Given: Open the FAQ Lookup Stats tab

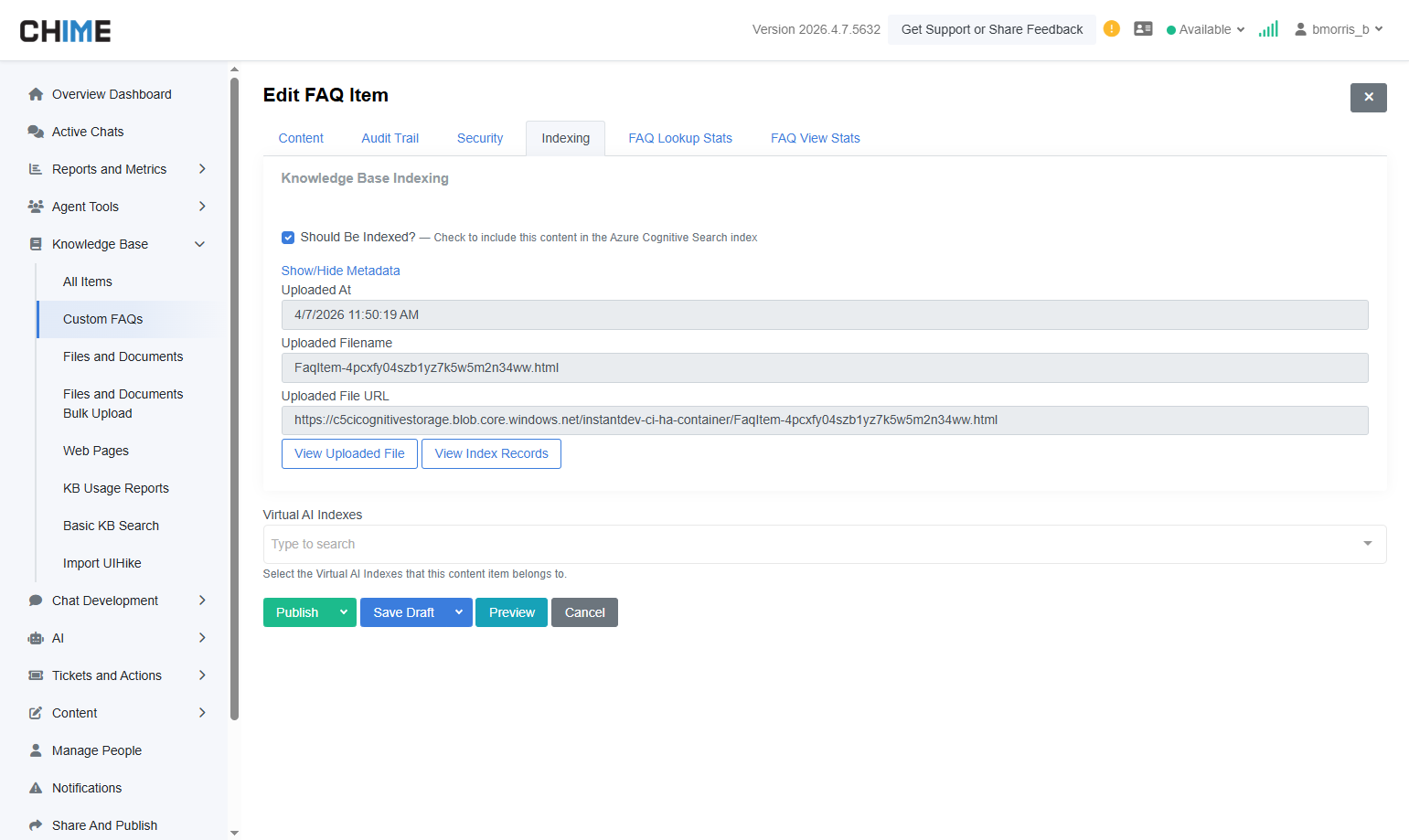Looking at the screenshot, I should coord(680,137).
